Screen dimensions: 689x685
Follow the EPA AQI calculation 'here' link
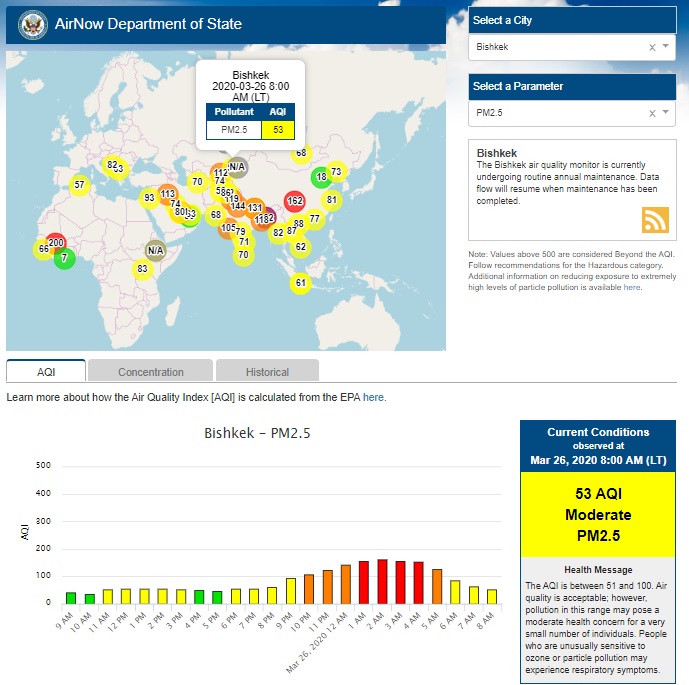coord(373,397)
